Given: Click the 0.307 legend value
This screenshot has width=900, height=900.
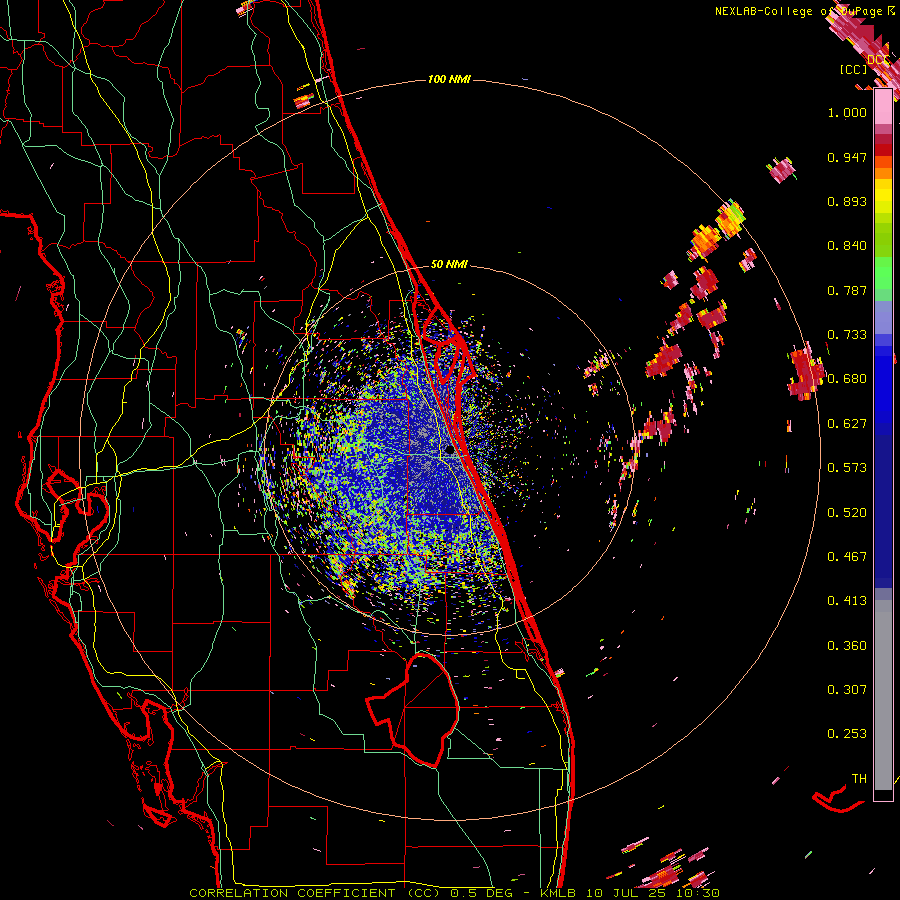Looking at the screenshot, I should click(847, 690).
